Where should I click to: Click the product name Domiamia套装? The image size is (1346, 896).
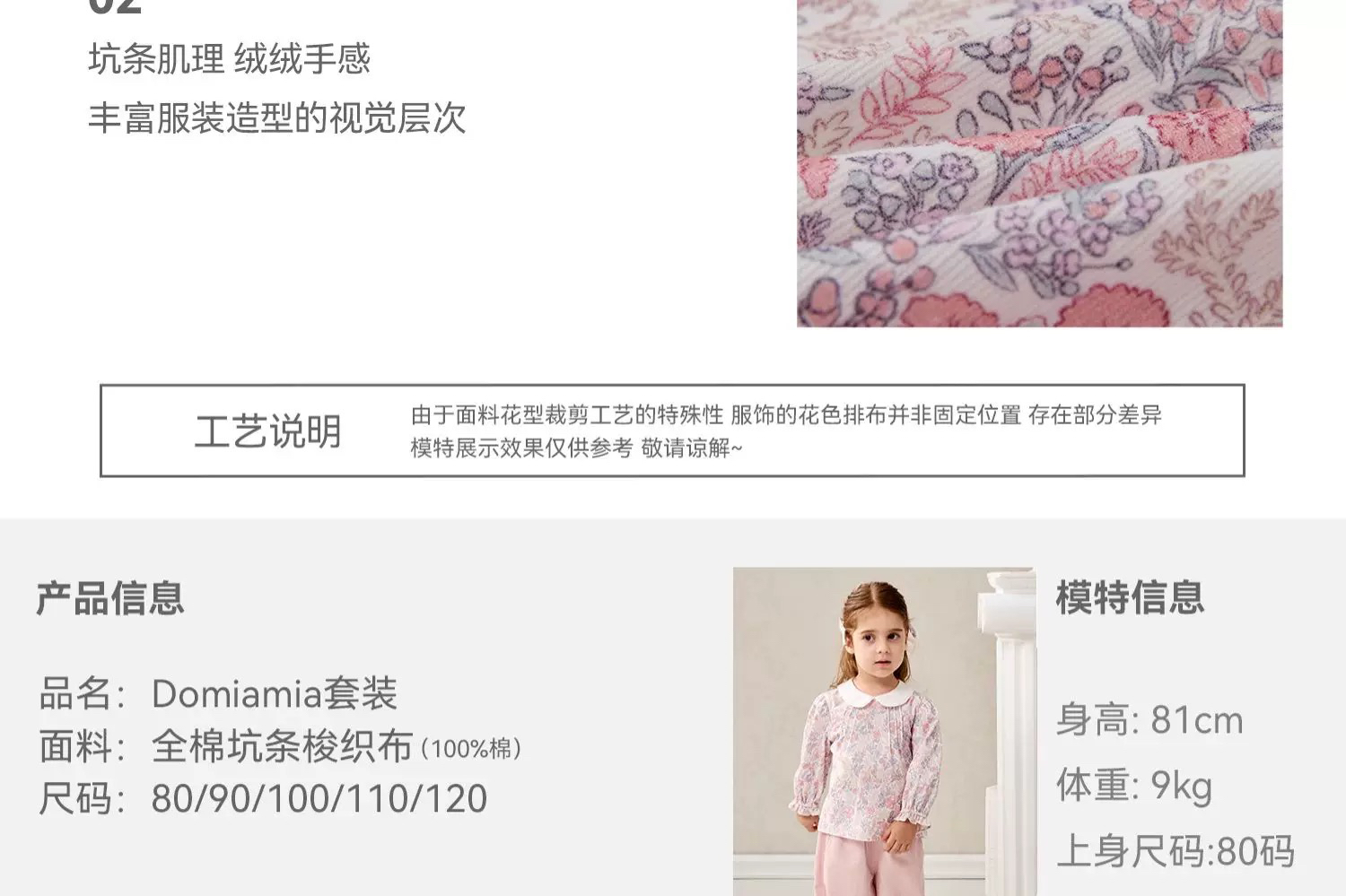pos(275,693)
